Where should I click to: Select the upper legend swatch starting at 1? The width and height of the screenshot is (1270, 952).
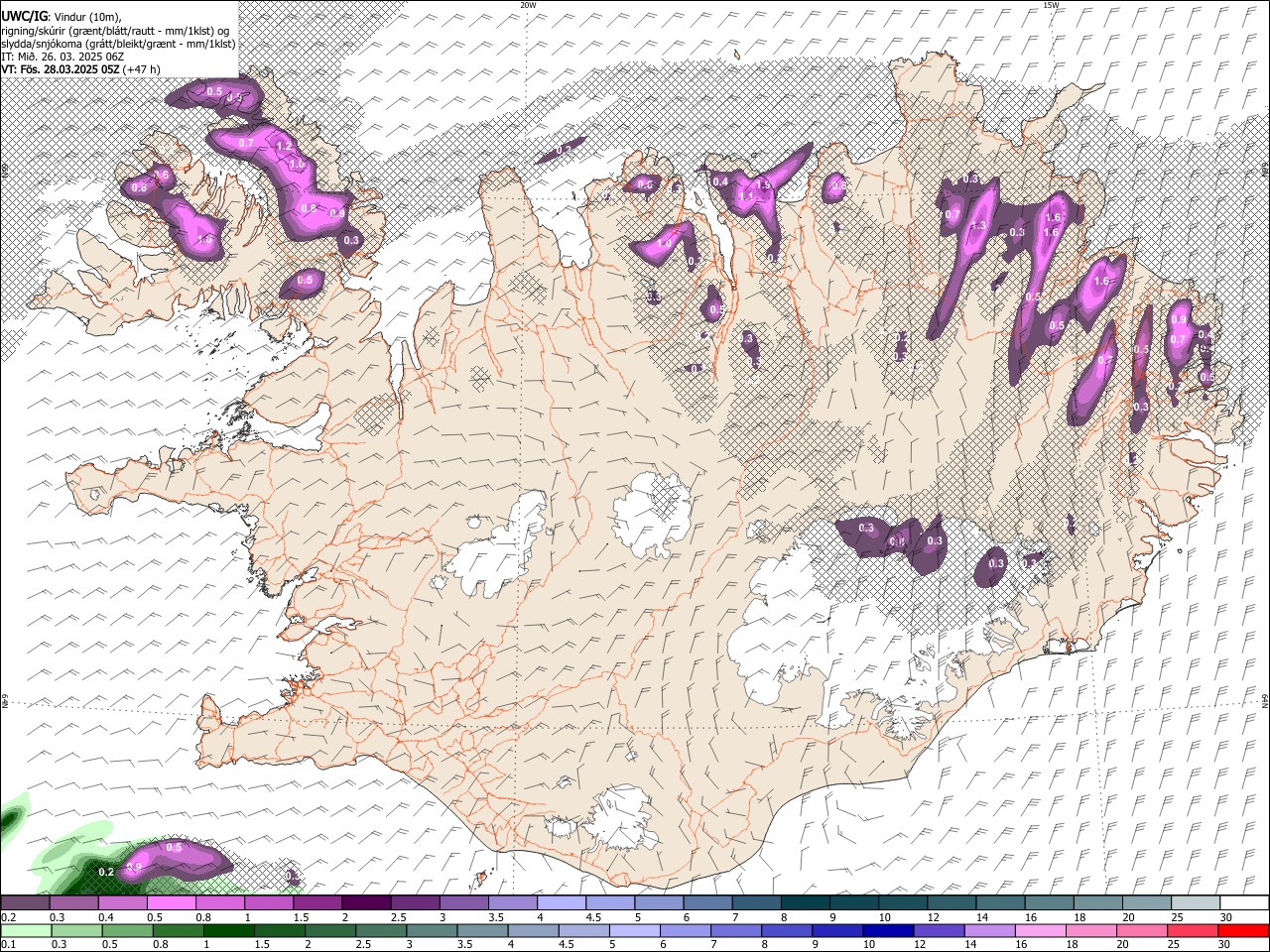point(268,903)
